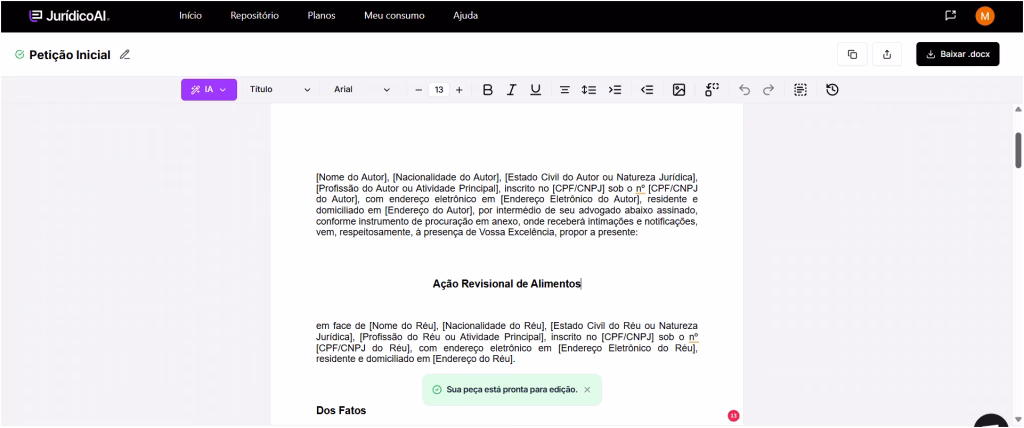1024x428 pixels.
Task: Toggle underline formatting
Action: (x=536, y=90)
